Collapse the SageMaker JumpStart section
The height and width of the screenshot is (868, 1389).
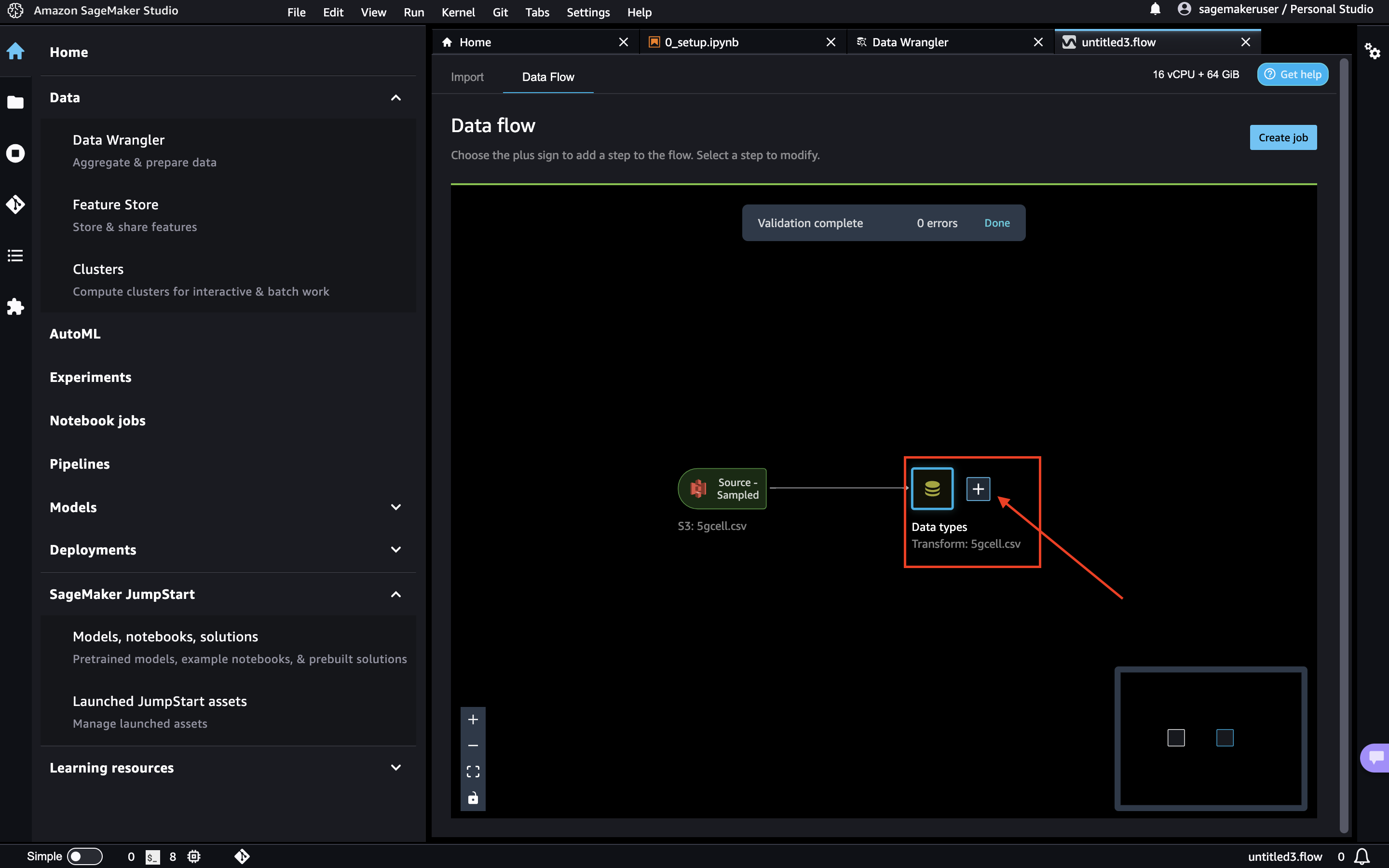point(395,594)
